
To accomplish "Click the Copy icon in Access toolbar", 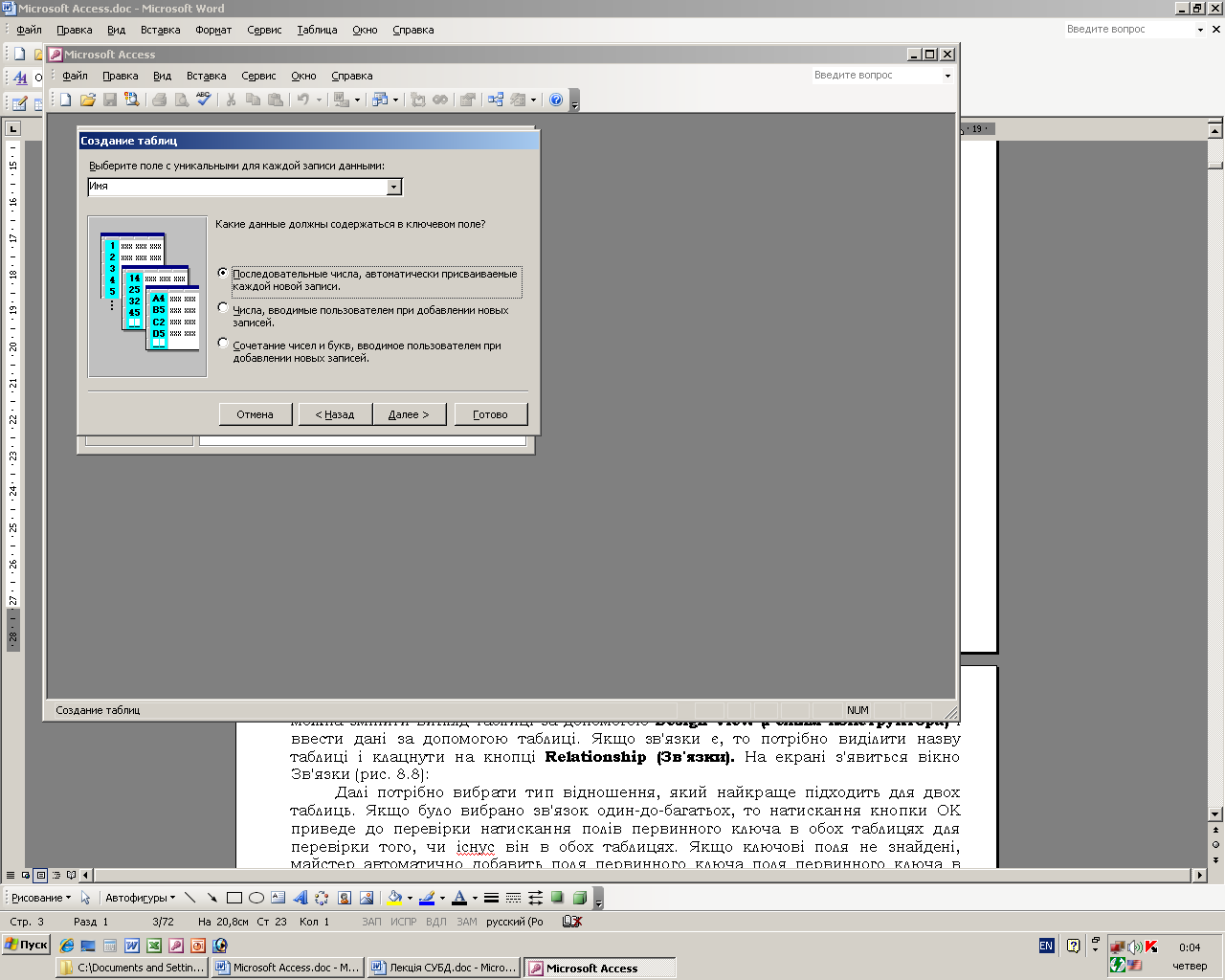I will coord(254,100).
